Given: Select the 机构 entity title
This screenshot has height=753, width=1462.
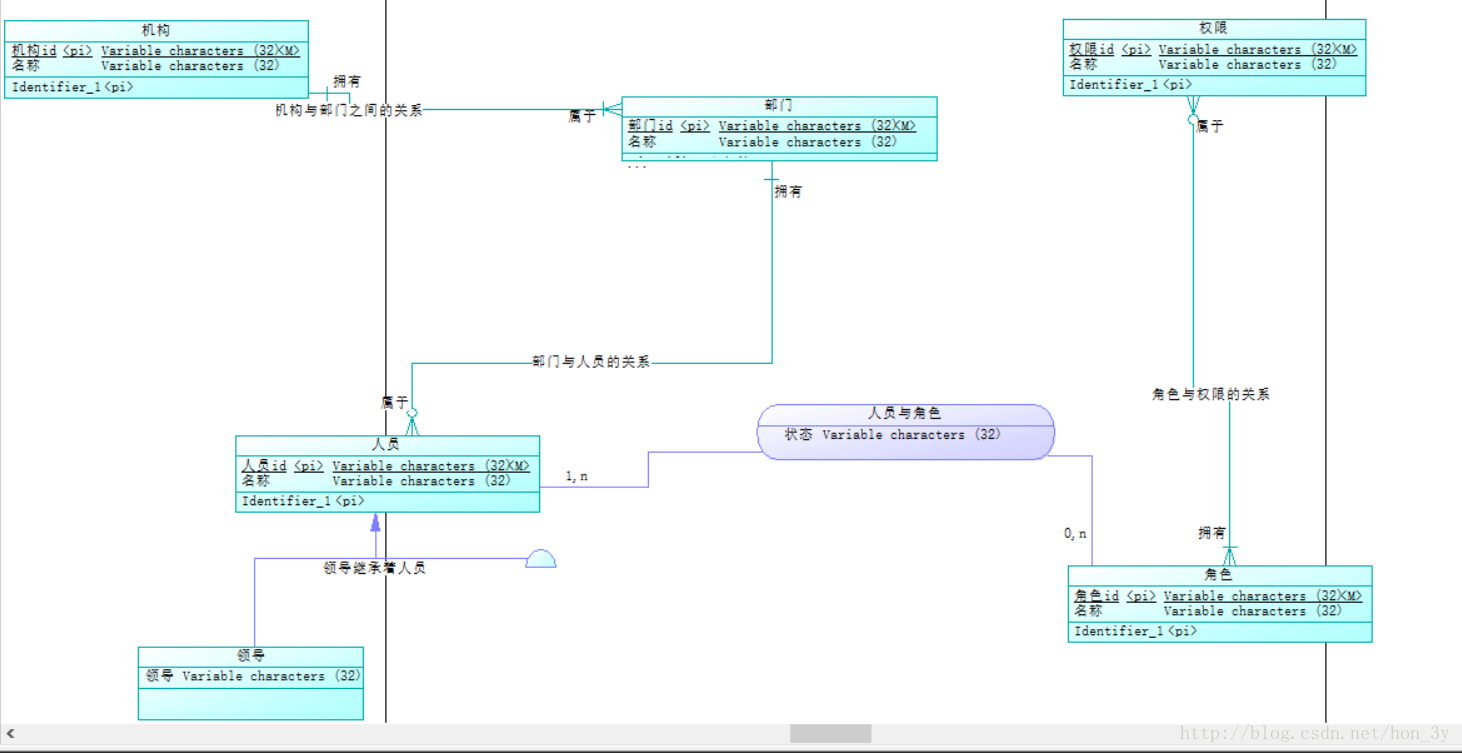Looking at the screenshot, I should pos(156,30).
